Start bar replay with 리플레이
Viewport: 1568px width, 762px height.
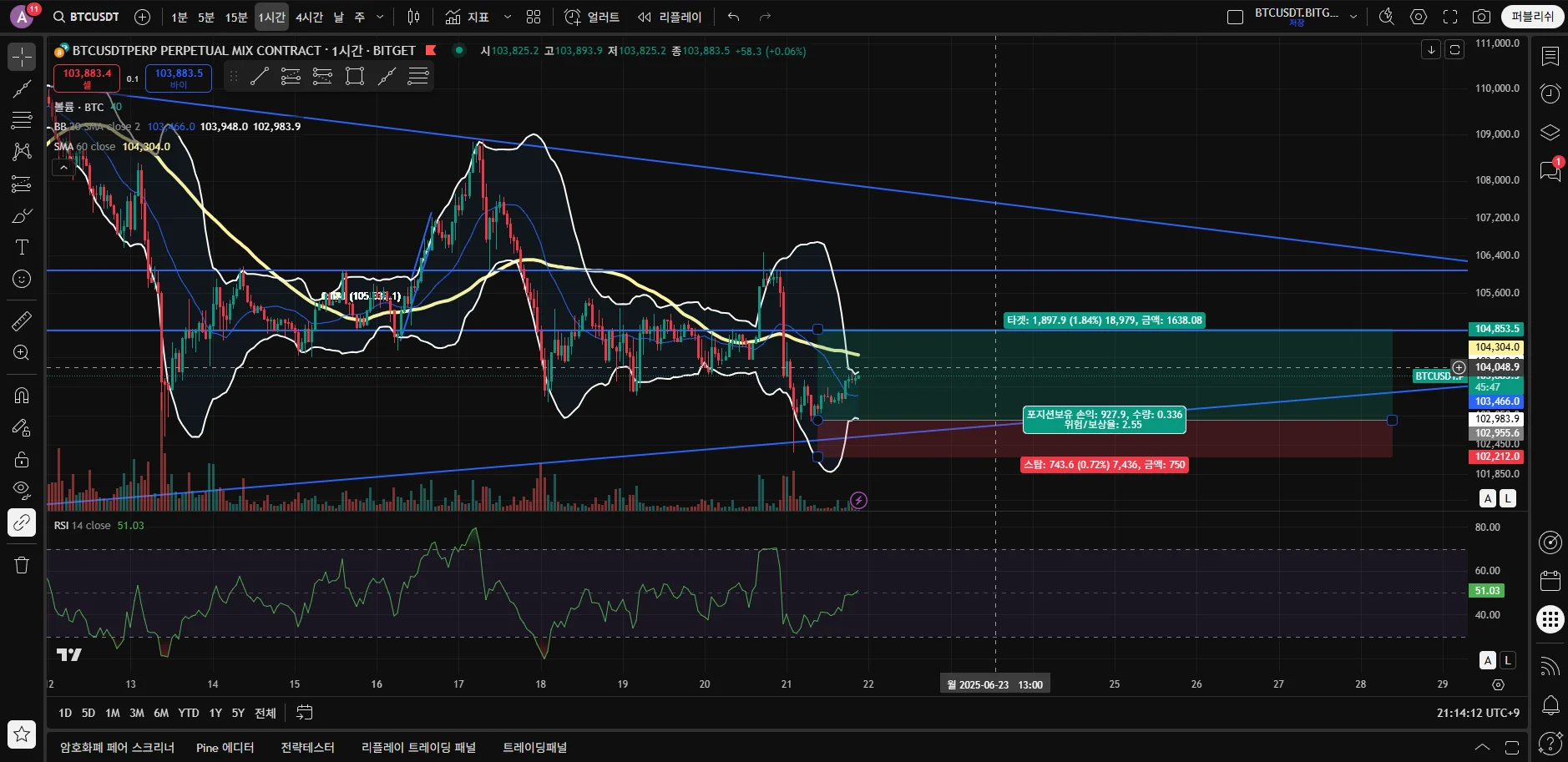[670, 17]
